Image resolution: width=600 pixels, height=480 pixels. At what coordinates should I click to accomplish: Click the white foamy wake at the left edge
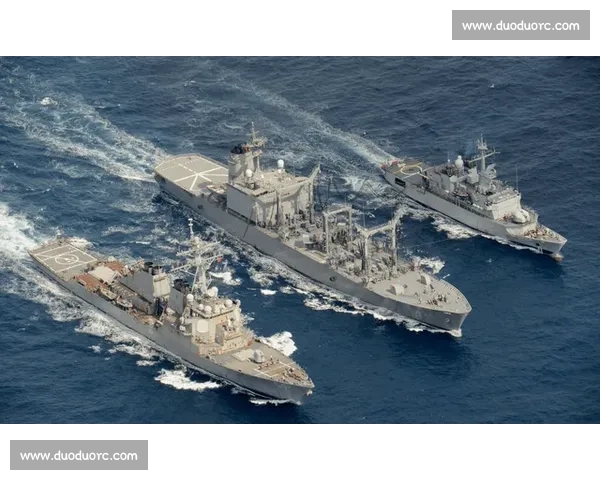tap(15, 235)
